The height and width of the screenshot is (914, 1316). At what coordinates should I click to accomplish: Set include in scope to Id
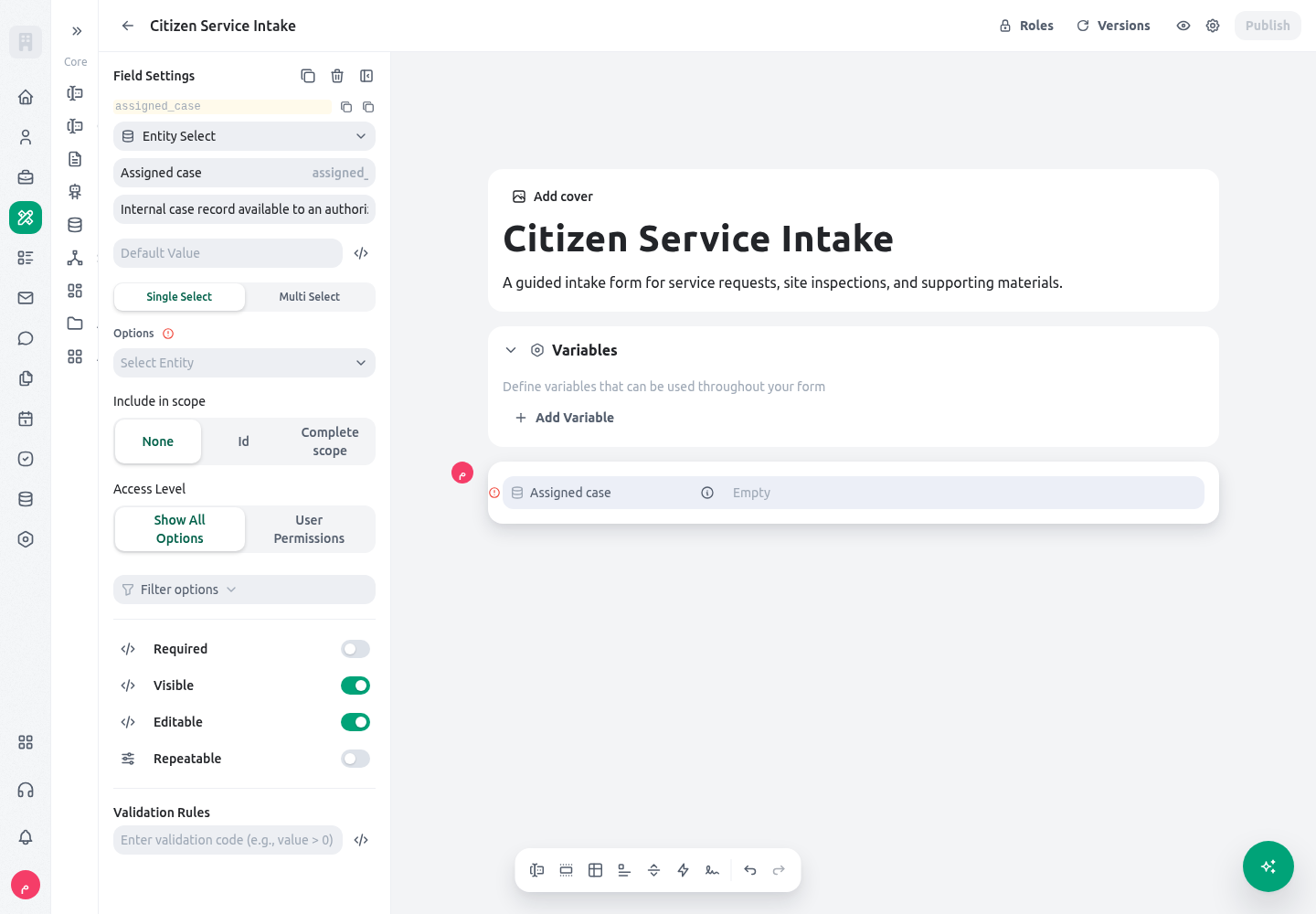tap(243, 441)
